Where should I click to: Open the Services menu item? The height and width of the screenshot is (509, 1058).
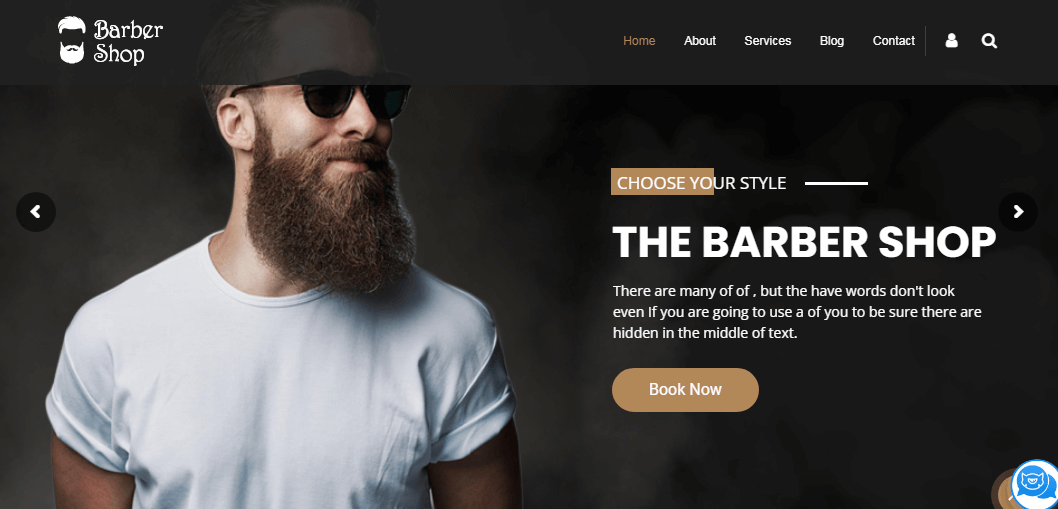click(768, 41)
